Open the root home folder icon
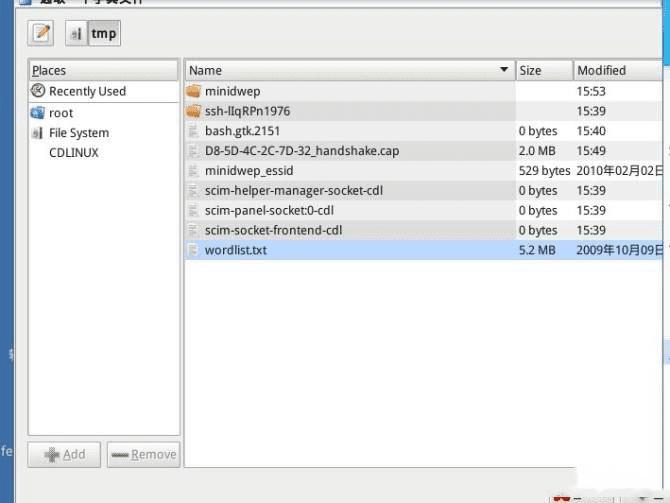 point(38,113)
